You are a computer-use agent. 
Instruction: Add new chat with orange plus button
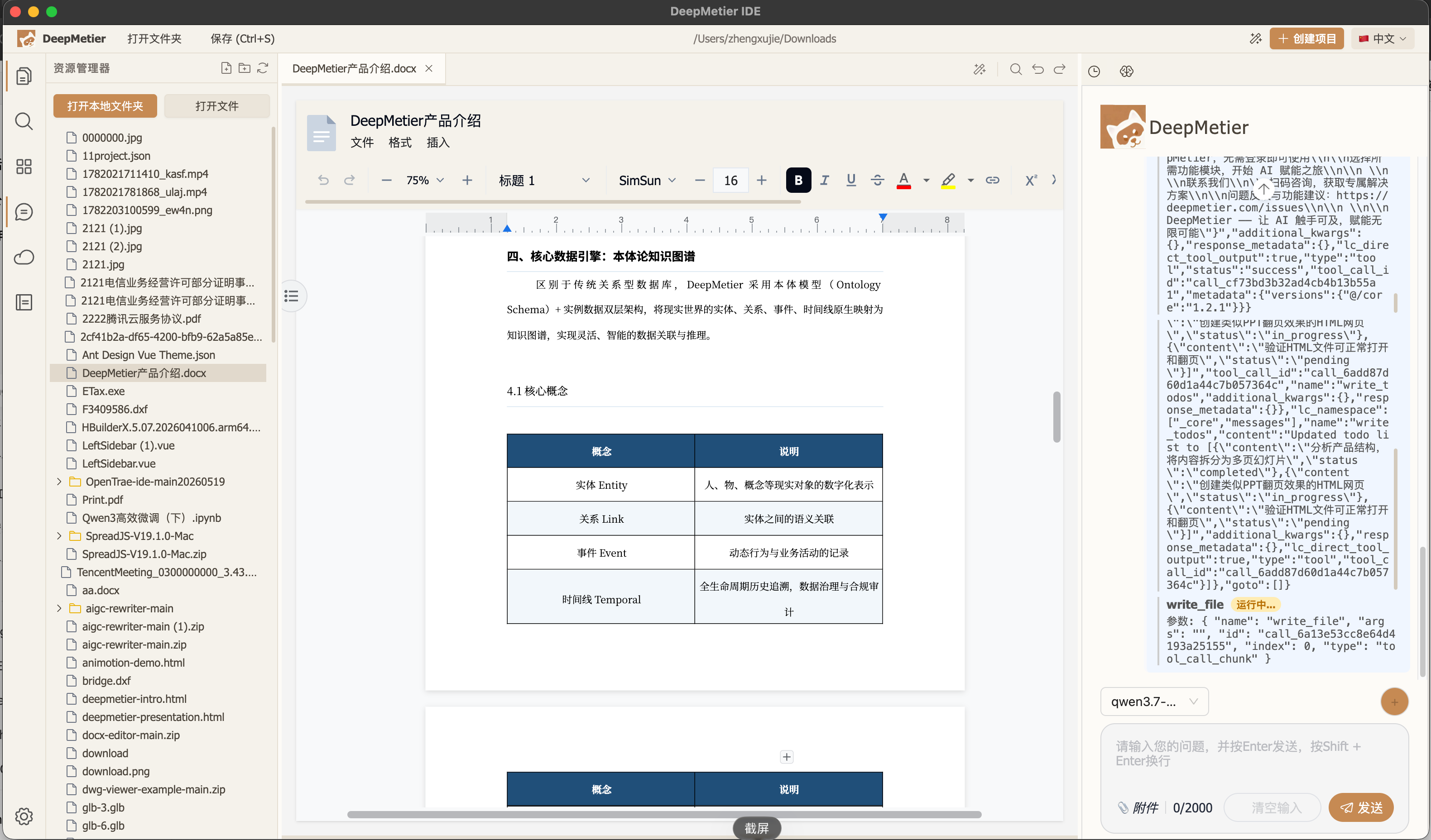pos(1394,702)
